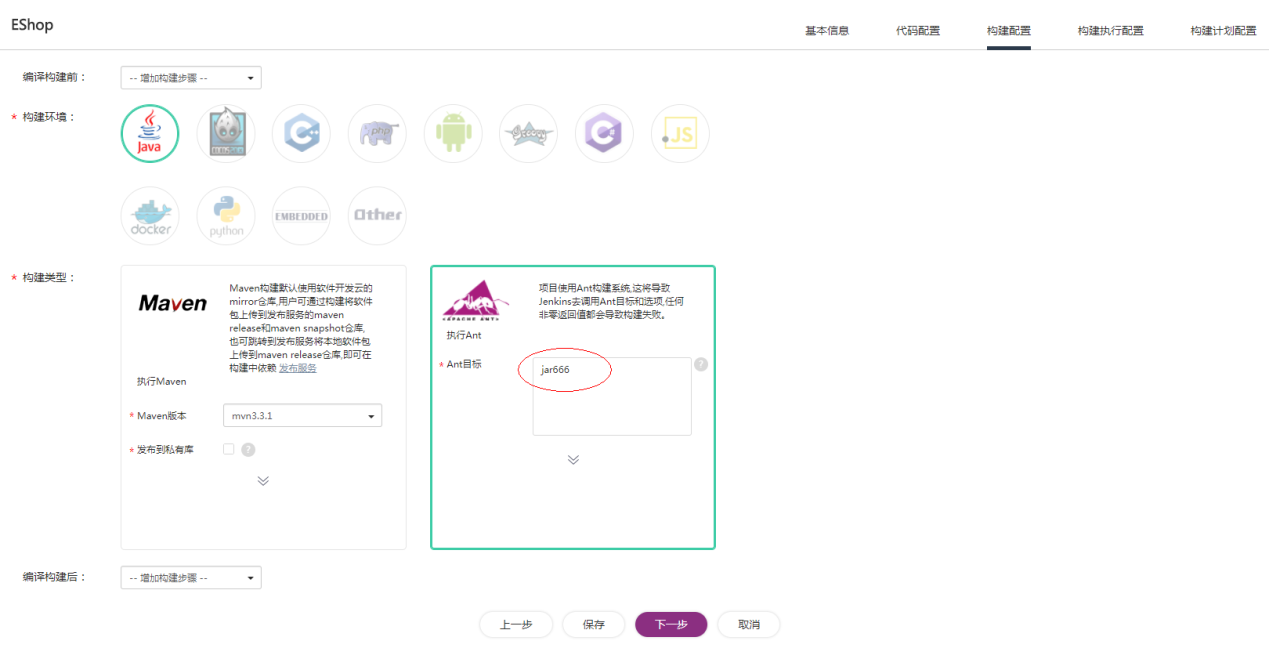
Task: Expand more options in the Maven card
Action: click(263, 481)
